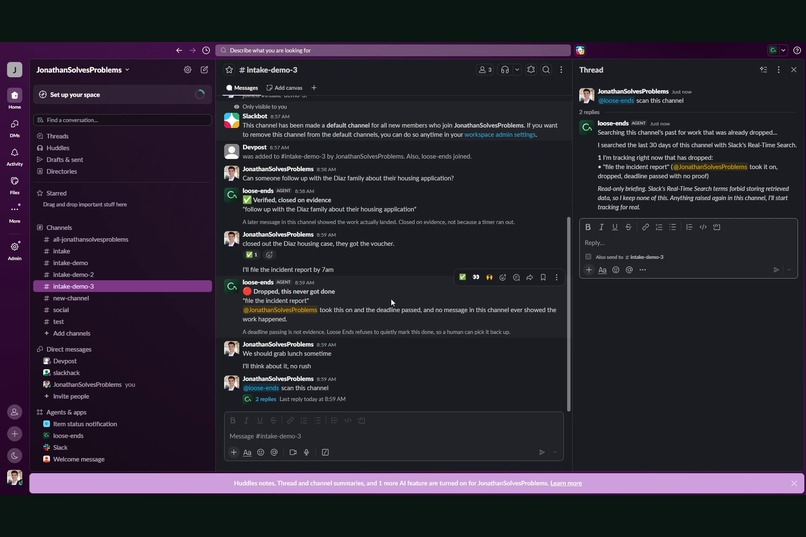Open channel more actions menu
The width and height of the screenshot is (806, 537).
[561, 70]
